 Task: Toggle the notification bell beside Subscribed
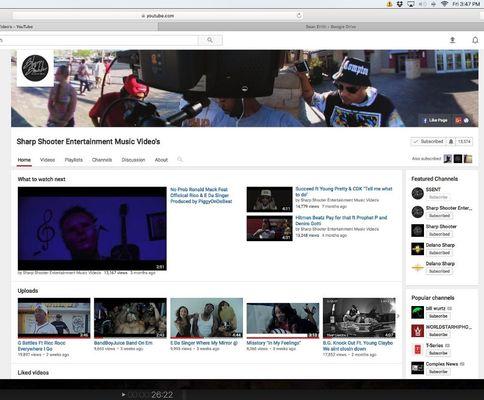click(451, 142)
